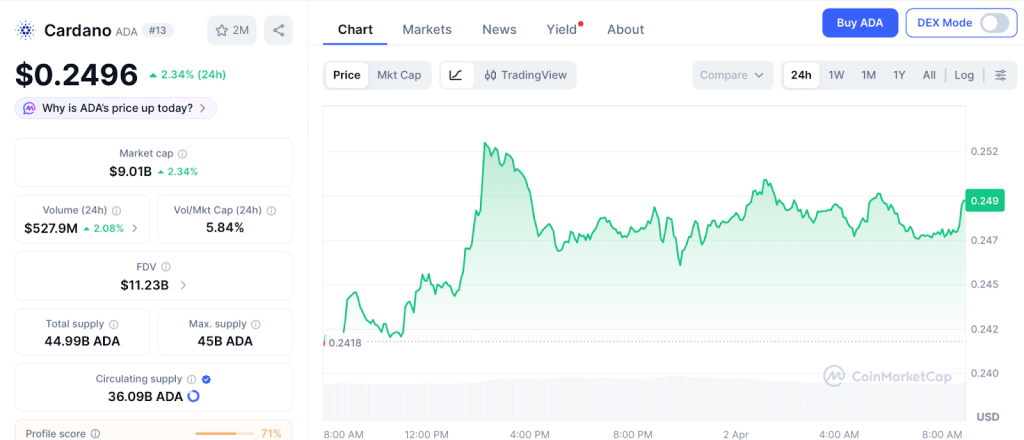Click the FDV info icon
The height and width of the screenshot is (440, 1024).
coord(166,267)
